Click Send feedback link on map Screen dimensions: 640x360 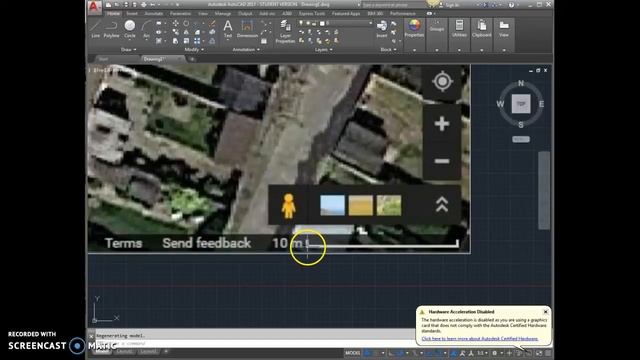207,243
